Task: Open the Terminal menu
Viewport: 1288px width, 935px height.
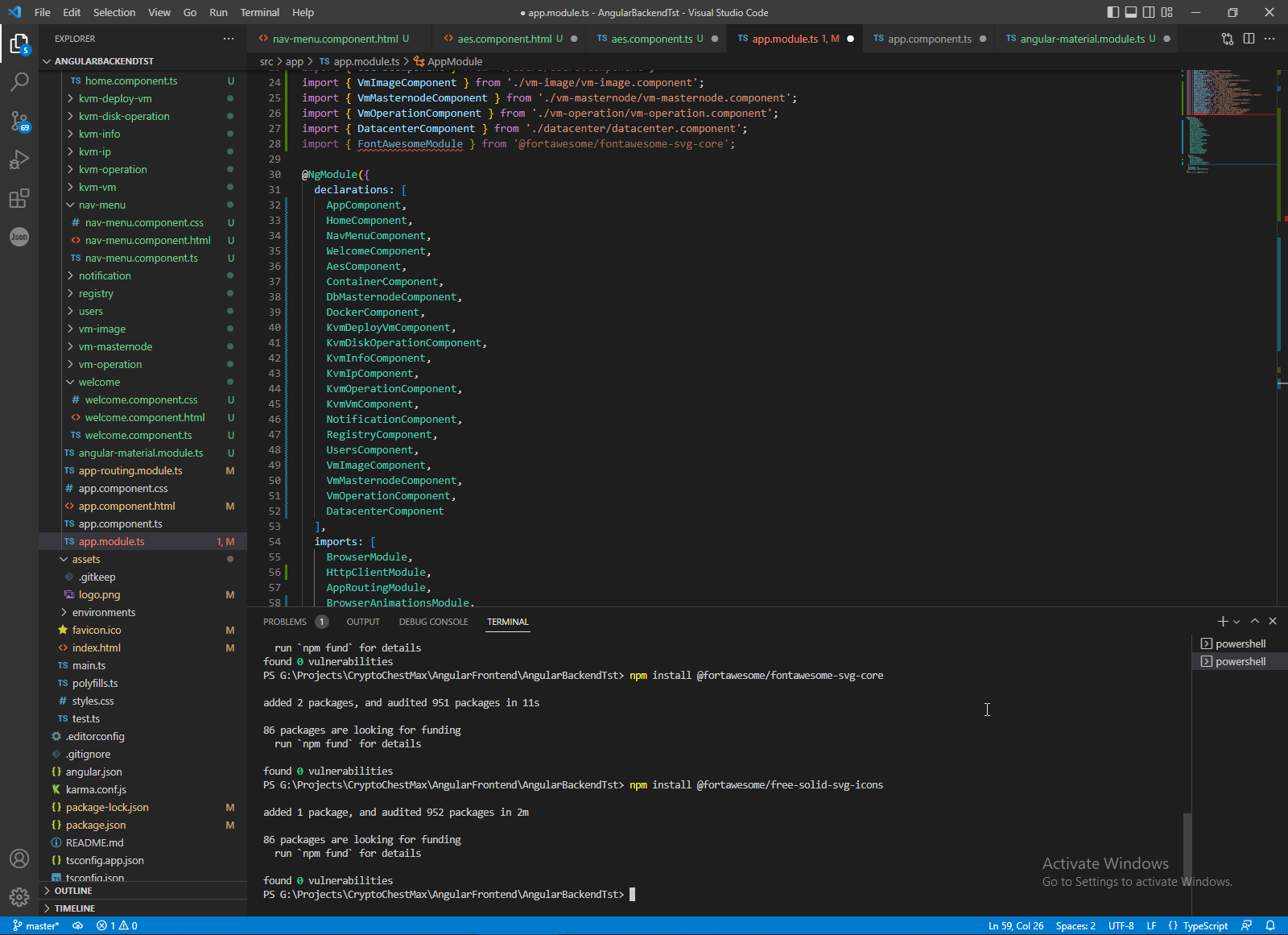Action: (x=259, y=12)
